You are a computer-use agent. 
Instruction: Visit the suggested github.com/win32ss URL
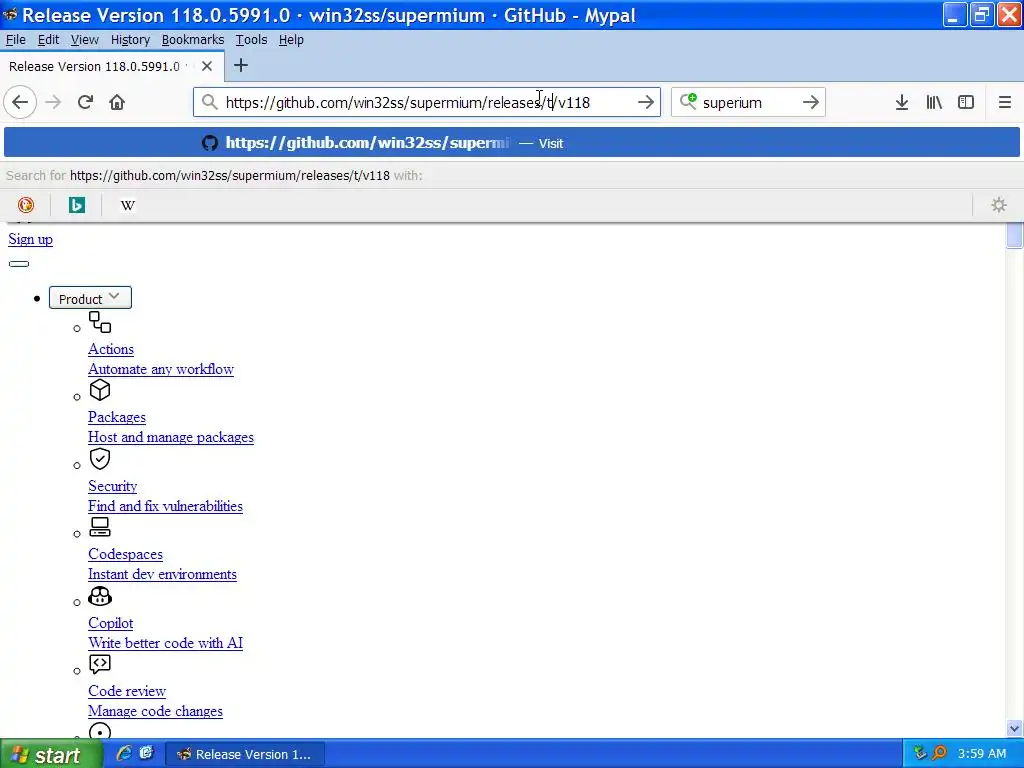[512, 143]
